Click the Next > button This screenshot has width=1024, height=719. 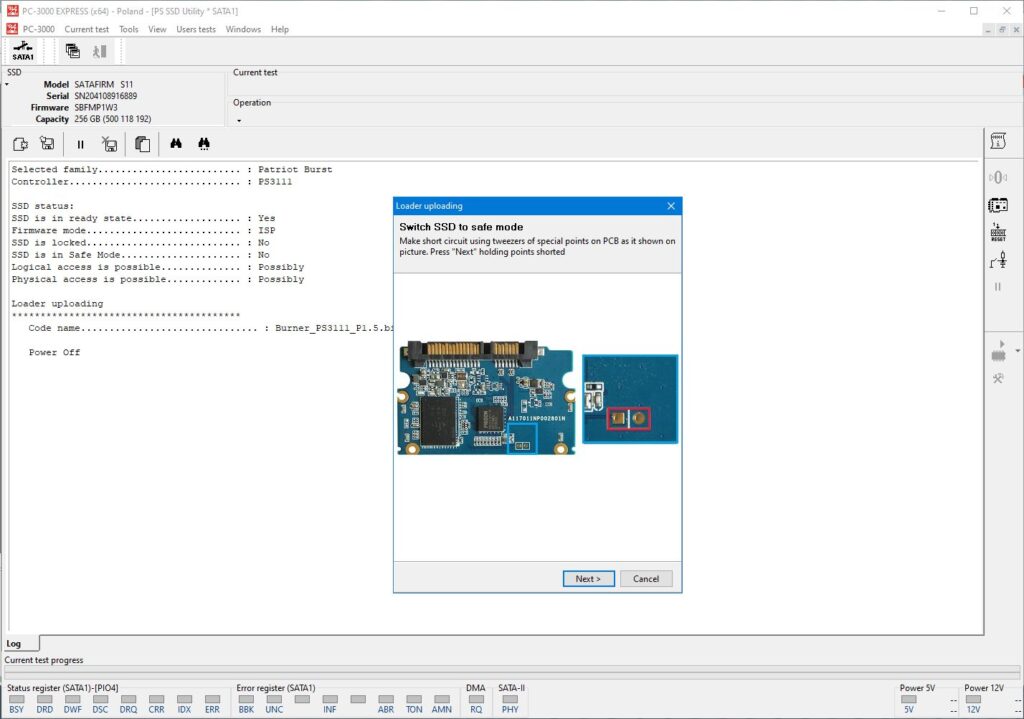click(x=588, y=579)
